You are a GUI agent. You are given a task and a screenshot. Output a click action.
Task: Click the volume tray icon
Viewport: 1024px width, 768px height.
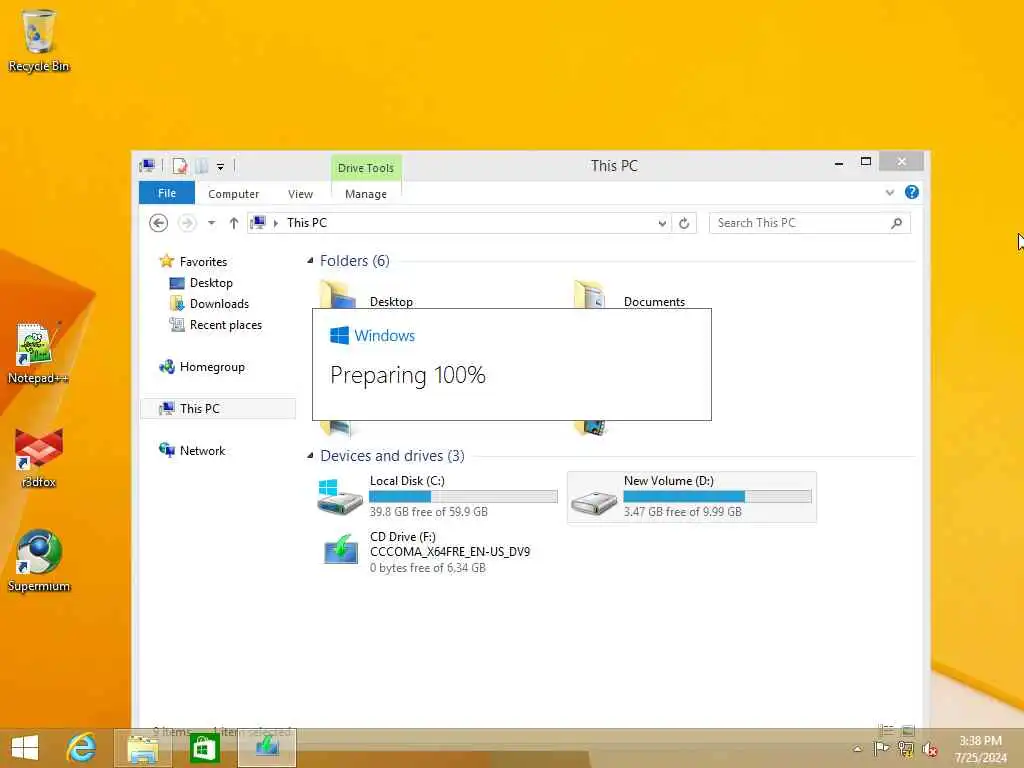930,749
